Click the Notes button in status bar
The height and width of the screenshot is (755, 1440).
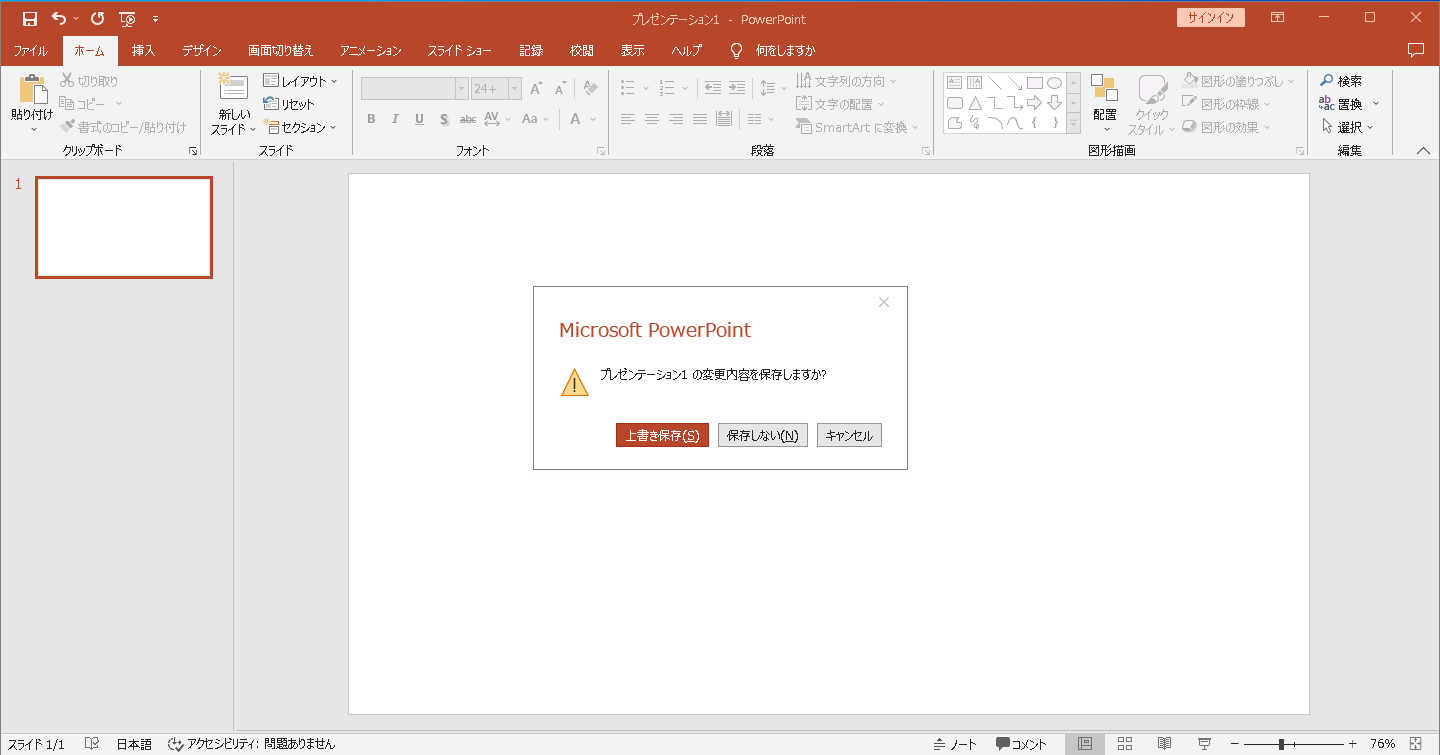955,744
